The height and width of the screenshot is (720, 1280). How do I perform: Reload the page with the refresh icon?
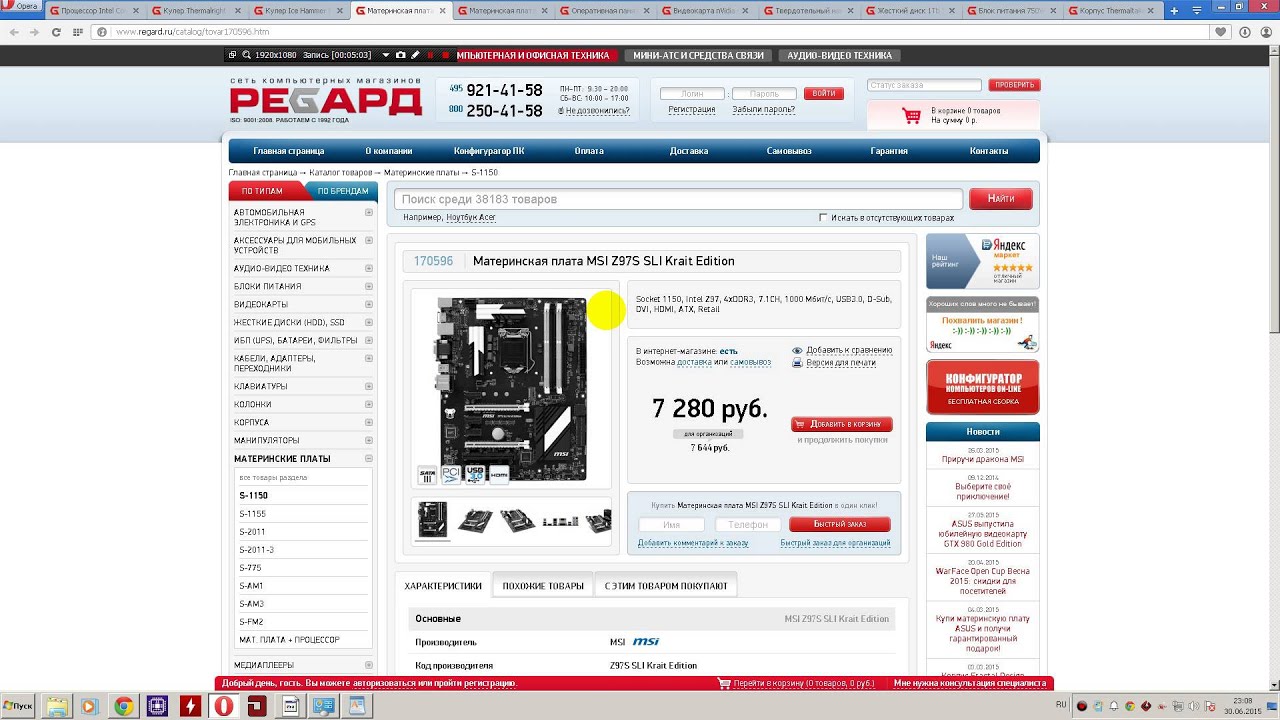pos(55,32)
